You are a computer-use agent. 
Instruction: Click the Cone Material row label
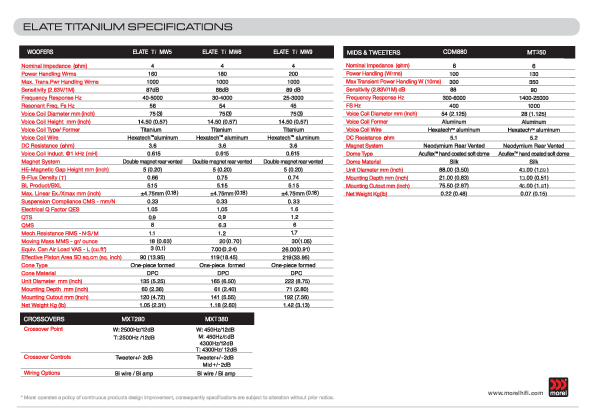click(x=39, y=273)
